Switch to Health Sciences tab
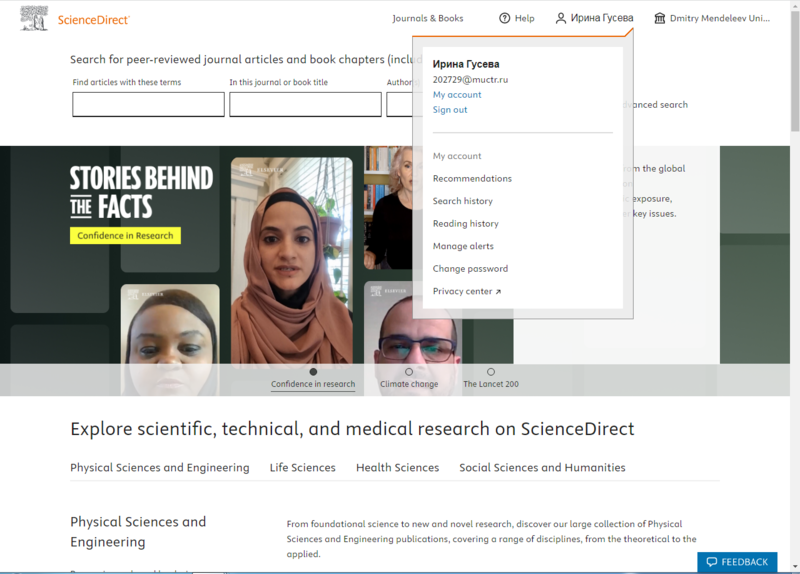Image resolution: width=800 pixels, height=574 pixels. pos(397,467)
